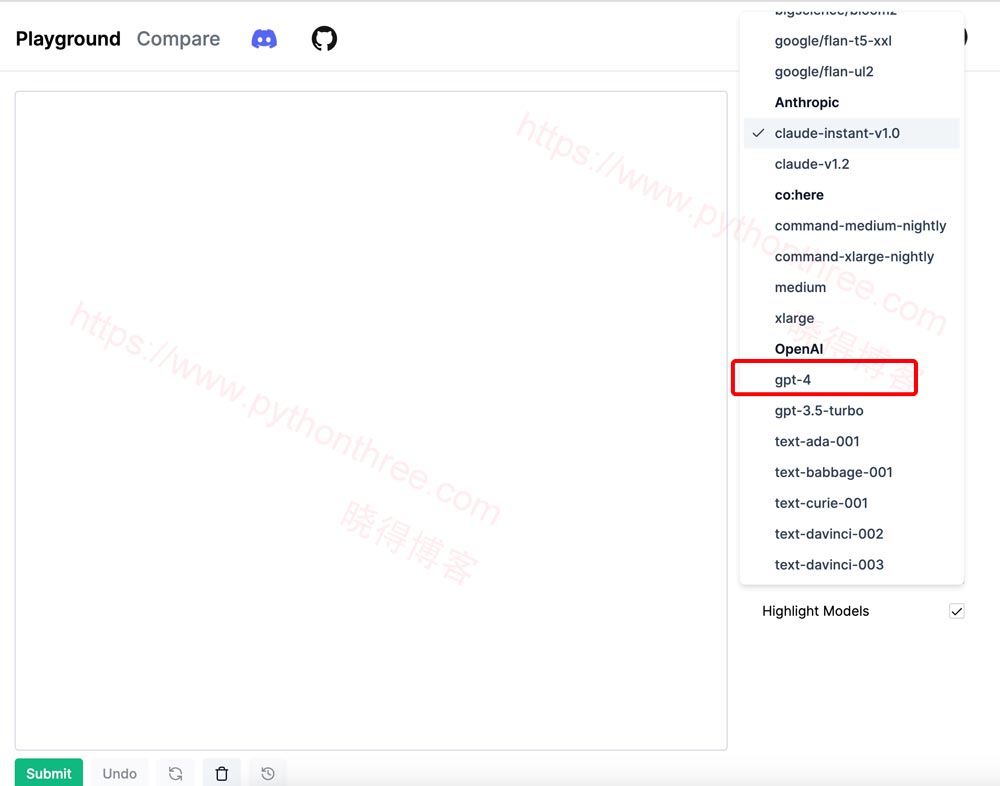Click the OpenAI group heading
The image size is (1000, 786).
click(799, 349)
